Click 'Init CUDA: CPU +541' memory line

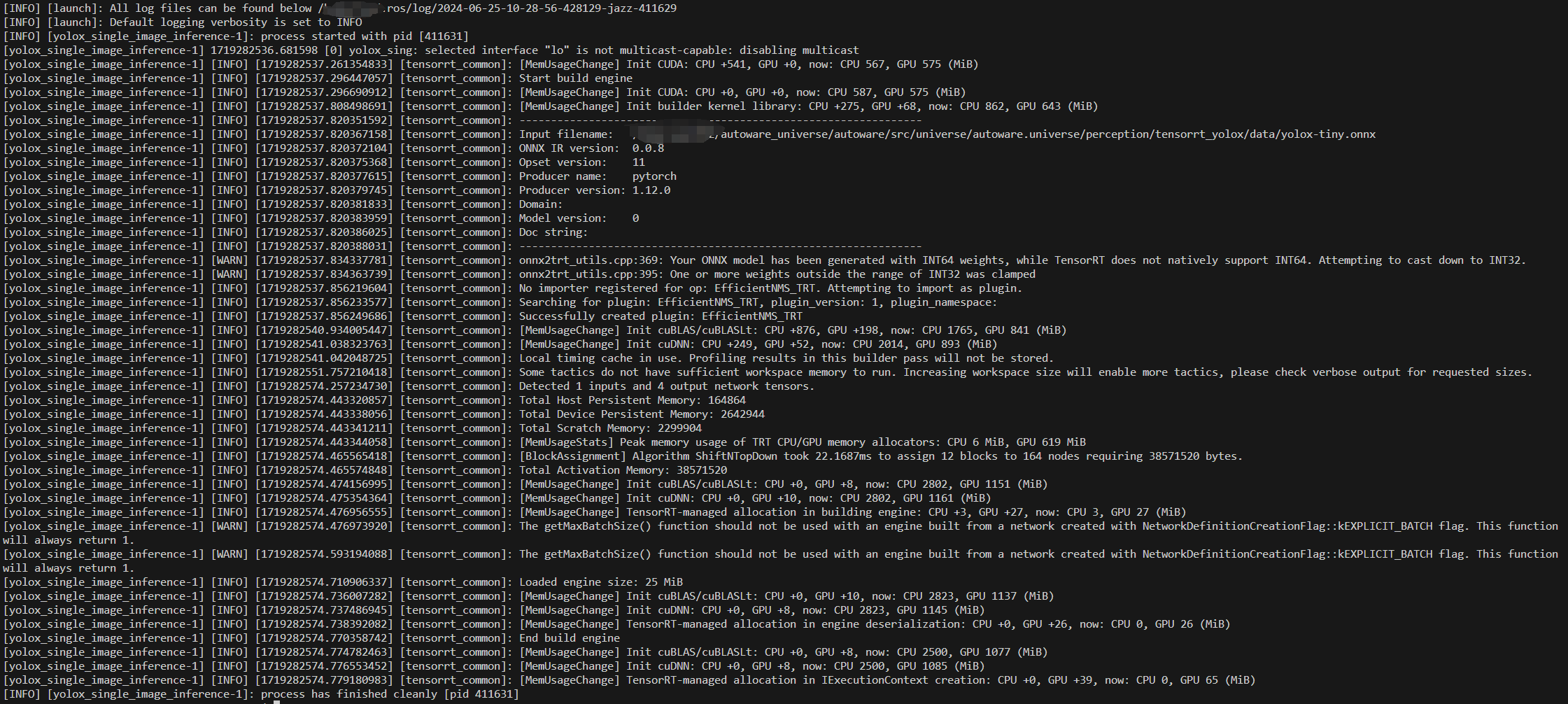[x=491, y=64]
